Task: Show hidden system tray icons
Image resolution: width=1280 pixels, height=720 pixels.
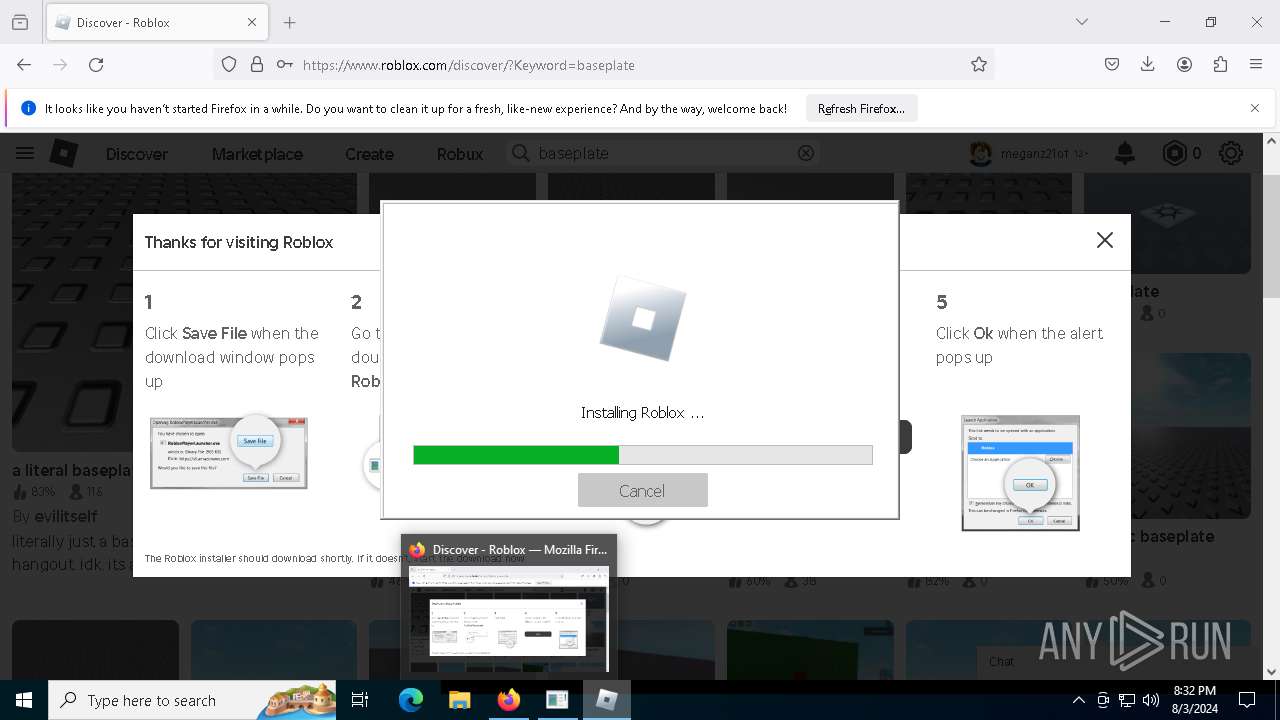Action: [1078, 700]
